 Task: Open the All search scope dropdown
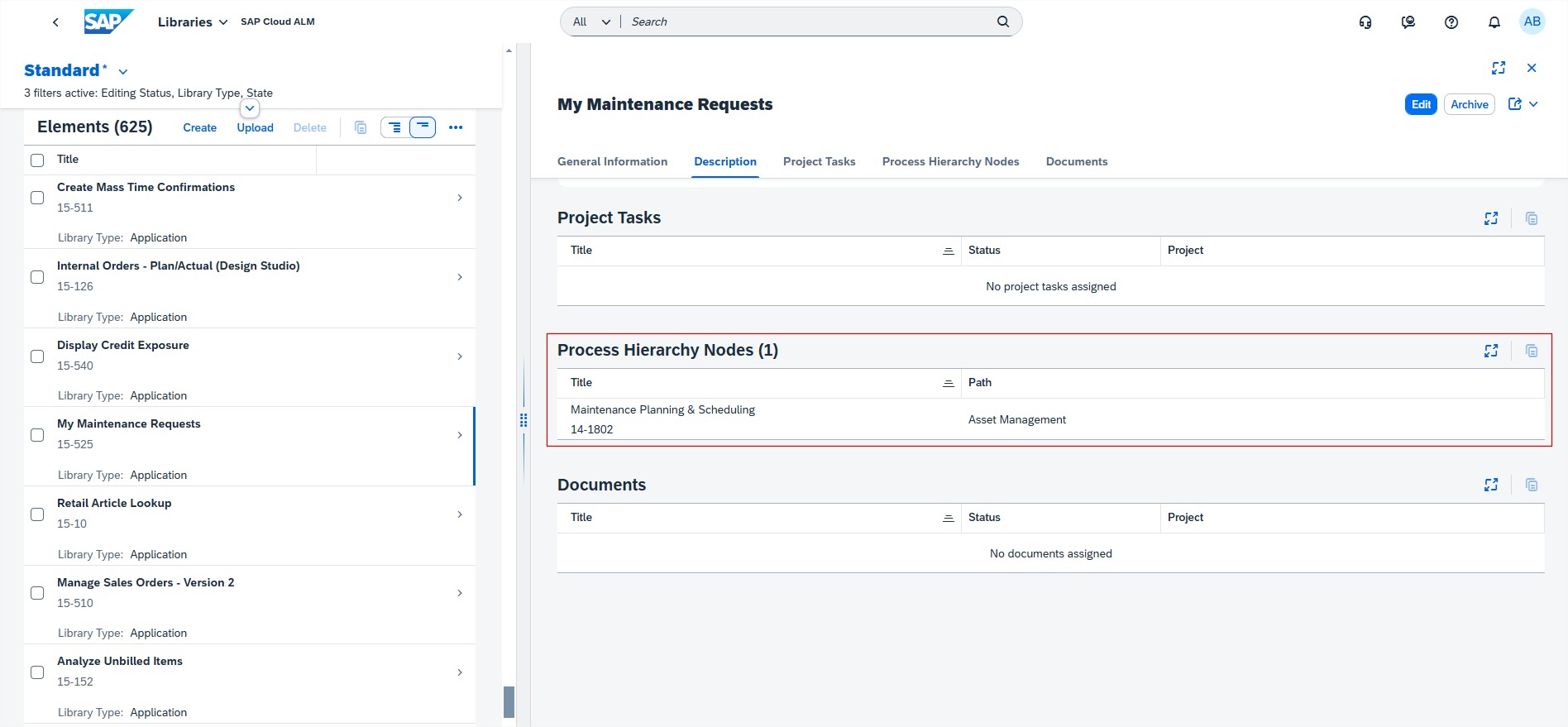[x=590, y=22]
